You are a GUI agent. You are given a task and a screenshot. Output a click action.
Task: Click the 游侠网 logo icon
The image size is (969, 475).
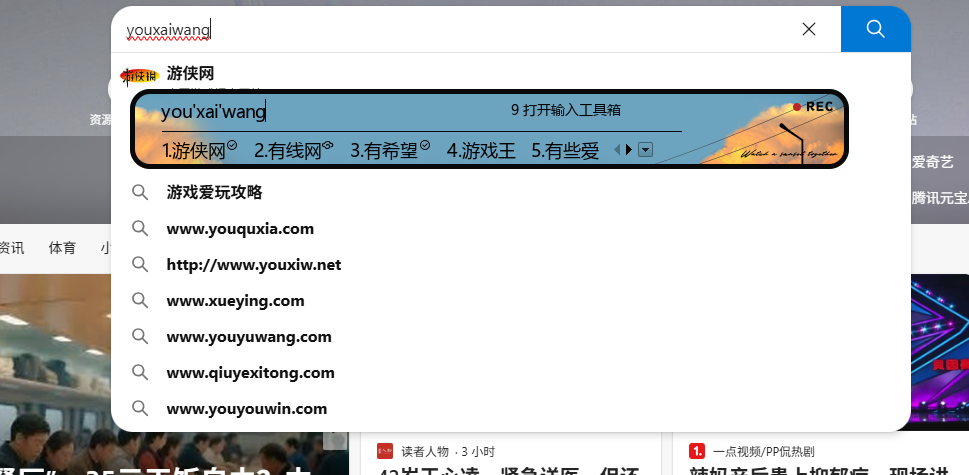coord(140,76)
